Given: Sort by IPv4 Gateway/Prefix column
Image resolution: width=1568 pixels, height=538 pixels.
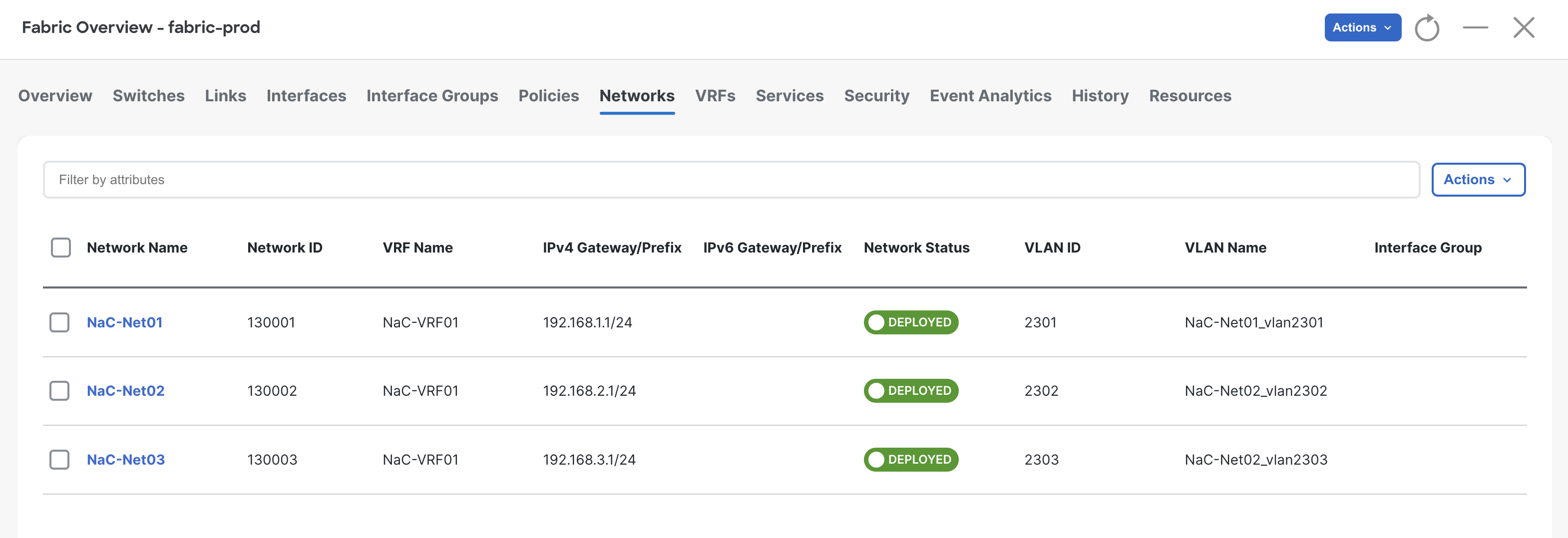Looking at the screenshot, I should pos(612,248).
